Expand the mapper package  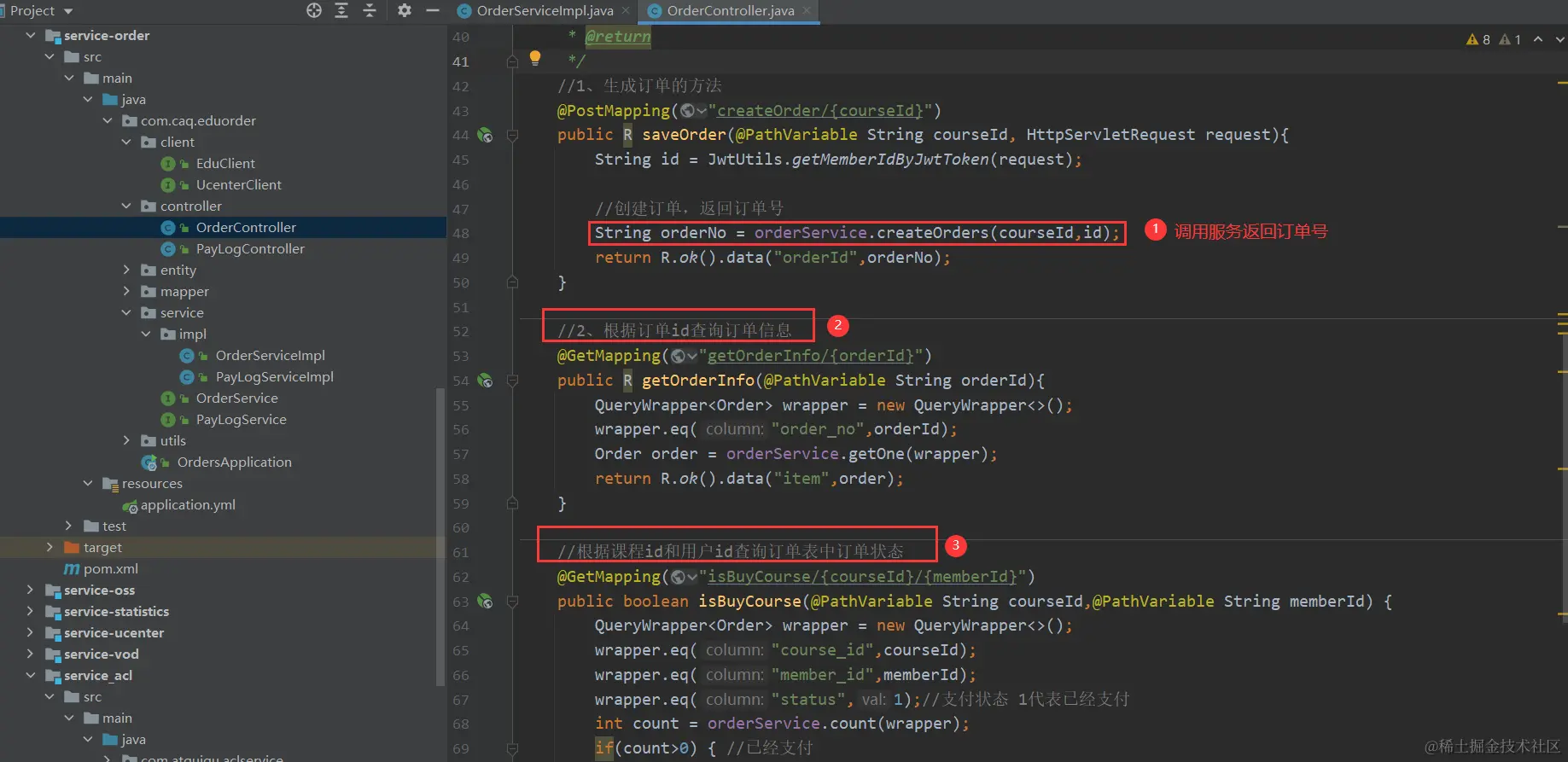(x=126, y=291)
